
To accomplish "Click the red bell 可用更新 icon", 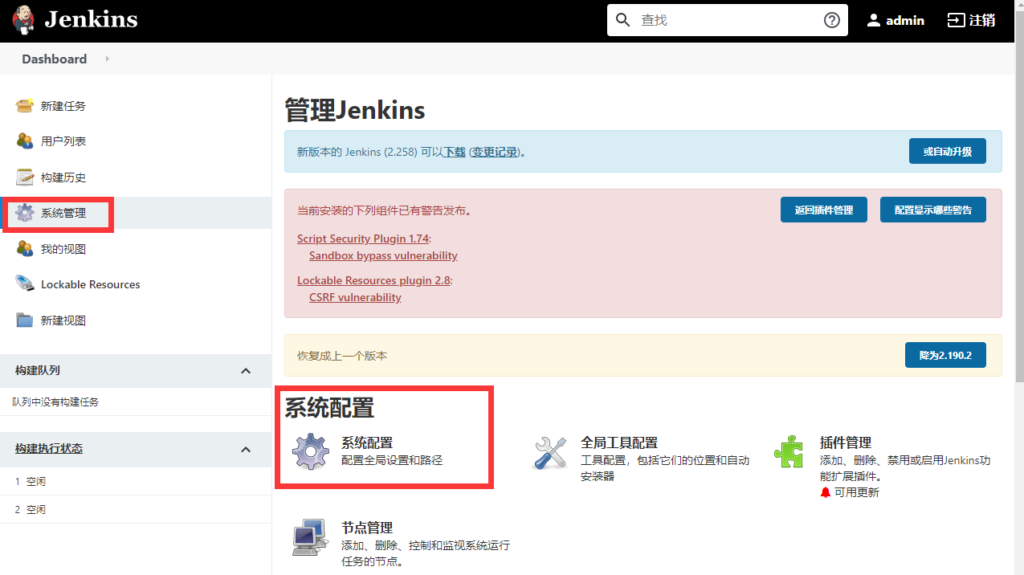I will click(x=825, y=492).
